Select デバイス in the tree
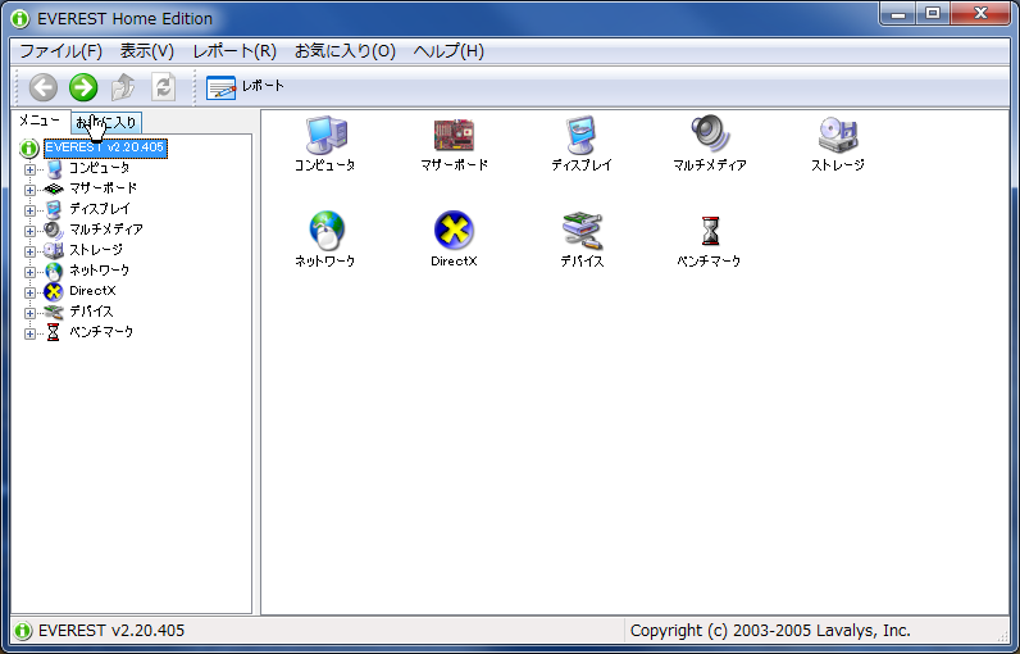Screen dimensions: 1020x654 pyautogui.click(x=91, y=311)
